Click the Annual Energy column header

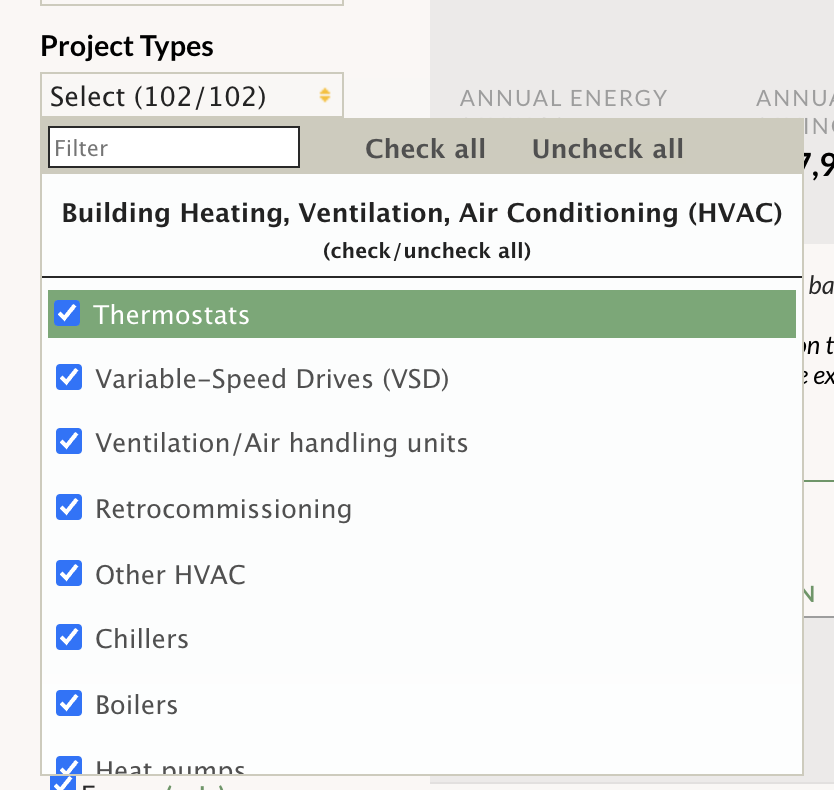[563, 98]
